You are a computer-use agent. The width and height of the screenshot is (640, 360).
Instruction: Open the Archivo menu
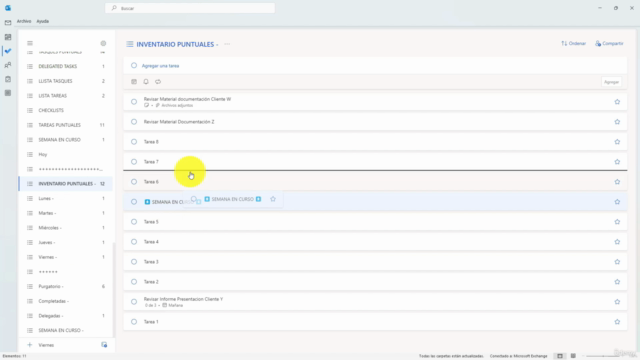tap(24, 21)
